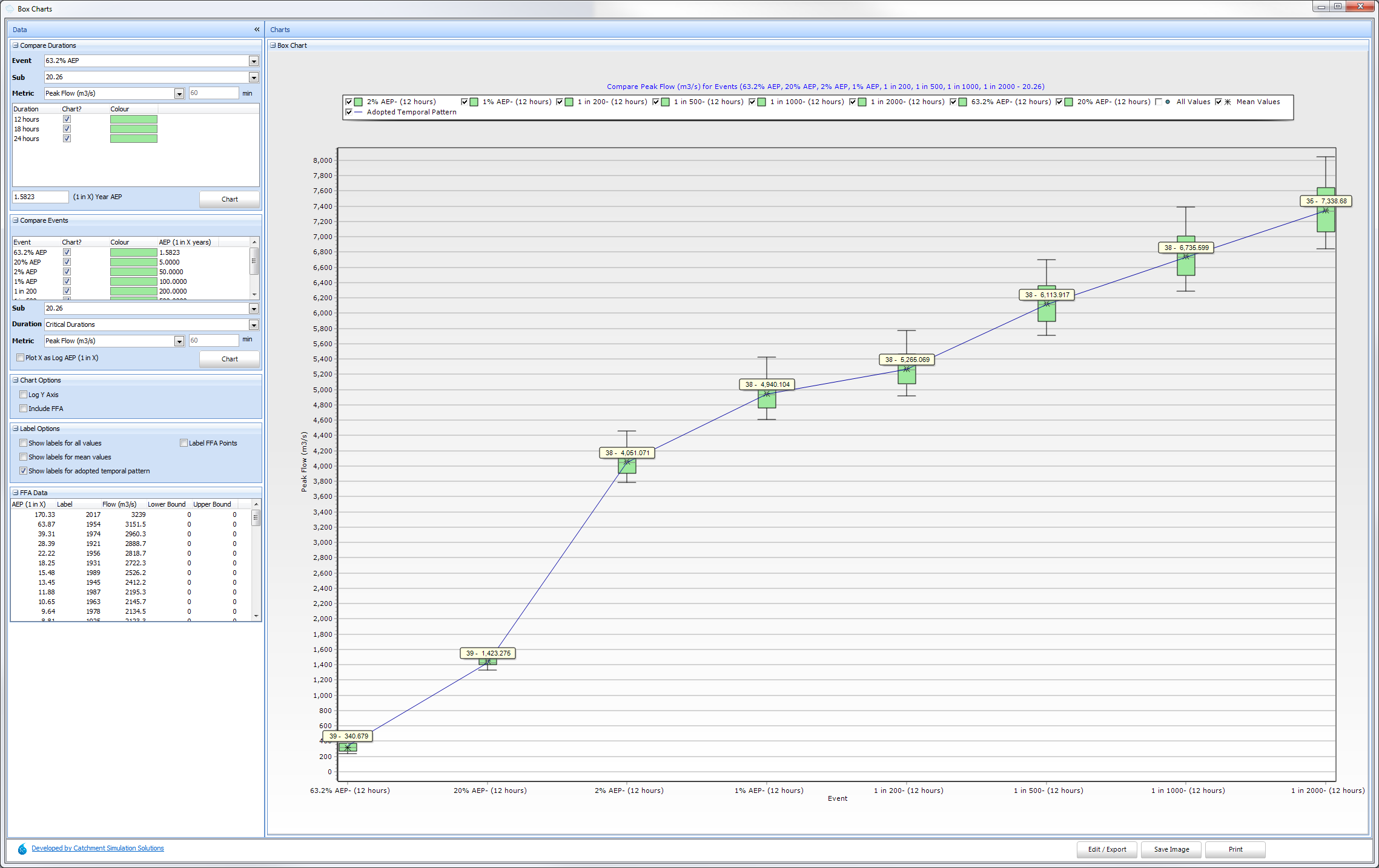The image size is (1379, 868).
Task: Click the 1 in 2000 adopted pattern data label
Action: [1326, 201]
